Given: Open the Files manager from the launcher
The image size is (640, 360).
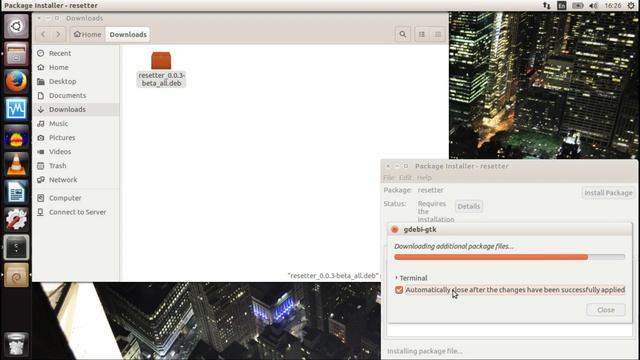Looking at the screenshot, I should click(x=16, y=54).
